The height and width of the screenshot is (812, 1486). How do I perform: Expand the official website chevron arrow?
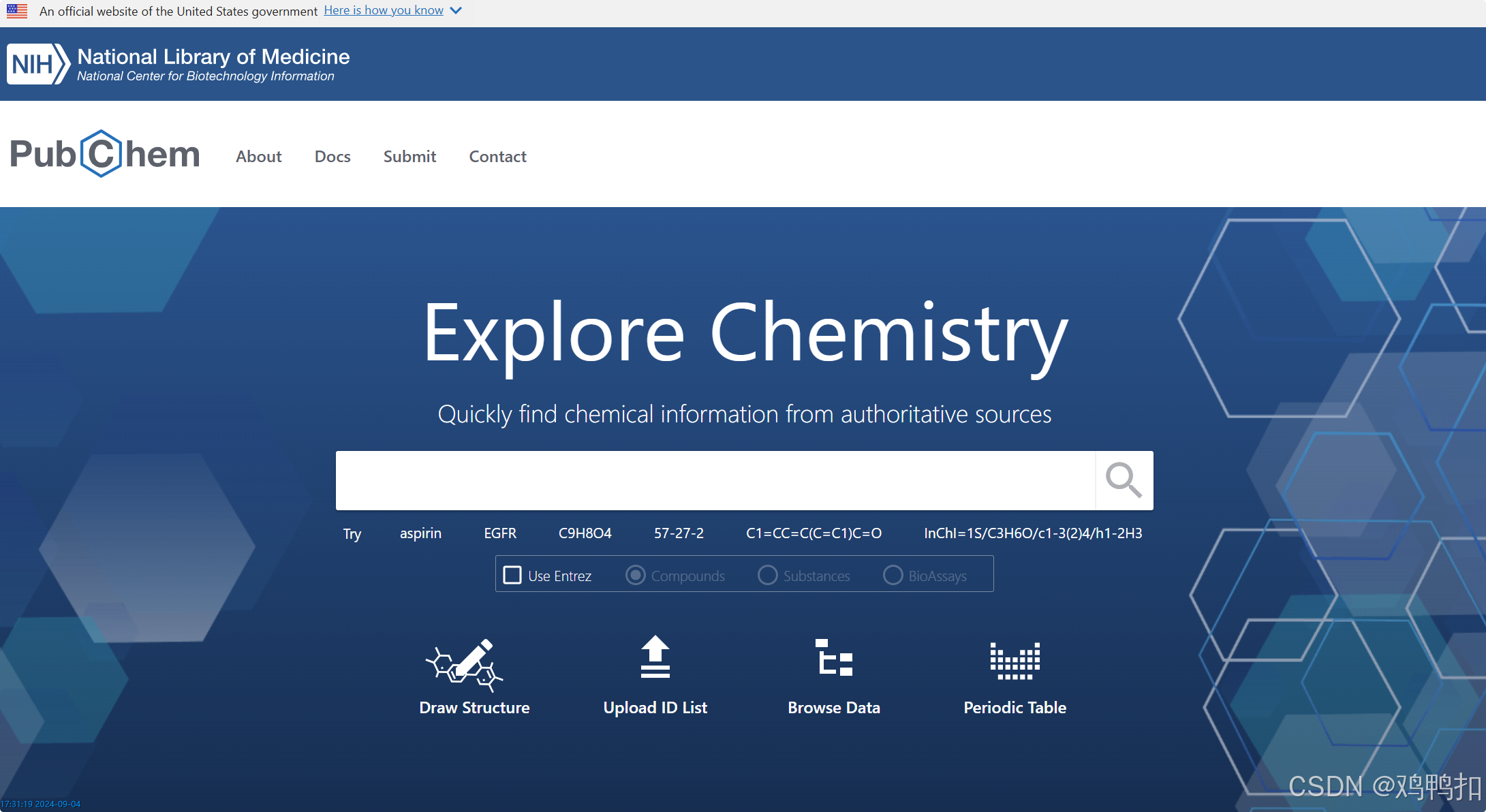pos(456,11)
